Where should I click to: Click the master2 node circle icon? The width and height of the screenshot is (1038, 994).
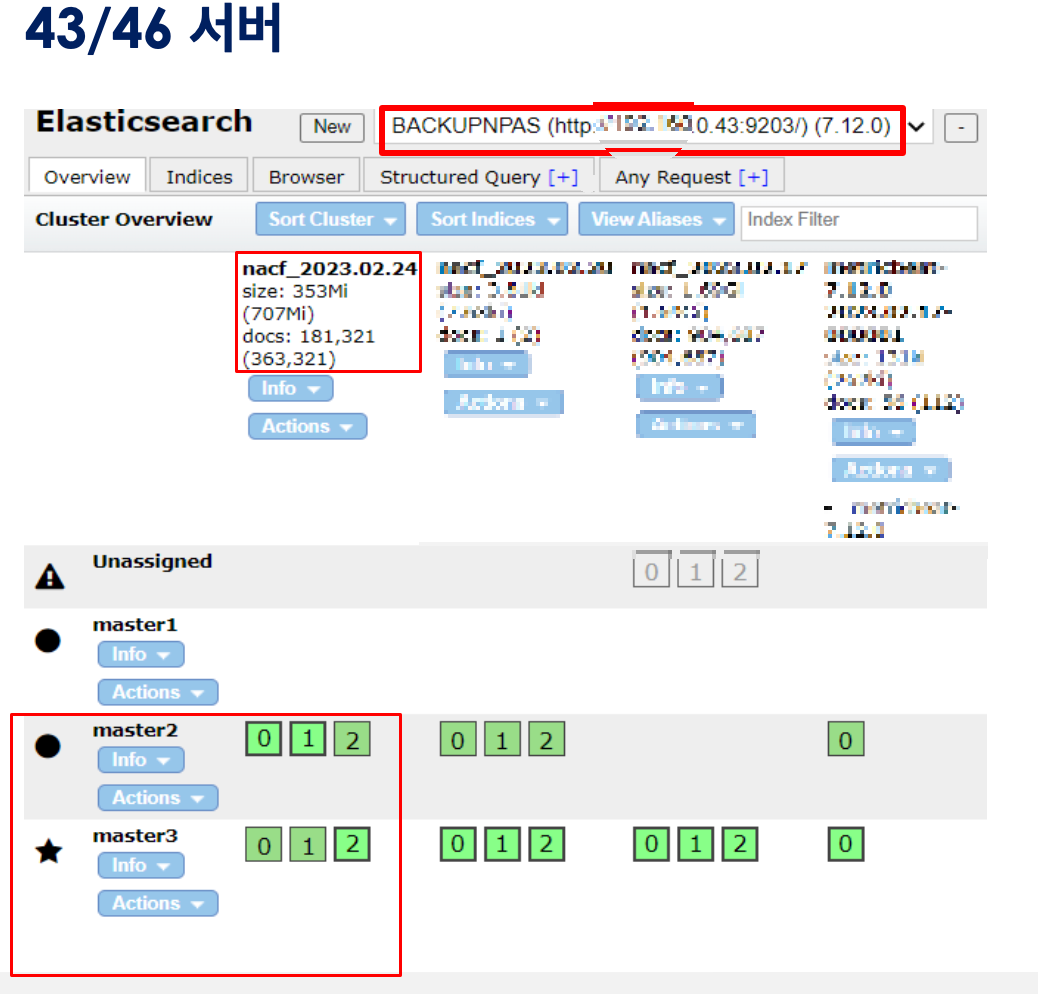pyautogui.click(x=48, y=746)
